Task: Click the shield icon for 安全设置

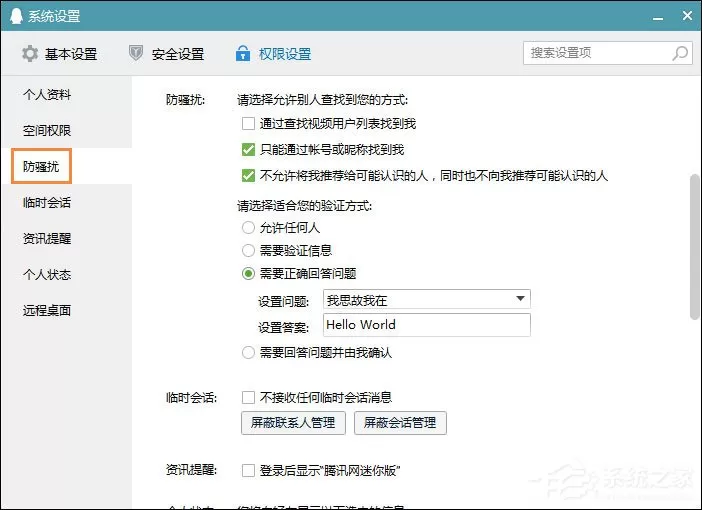Action: tap(136, 53)
